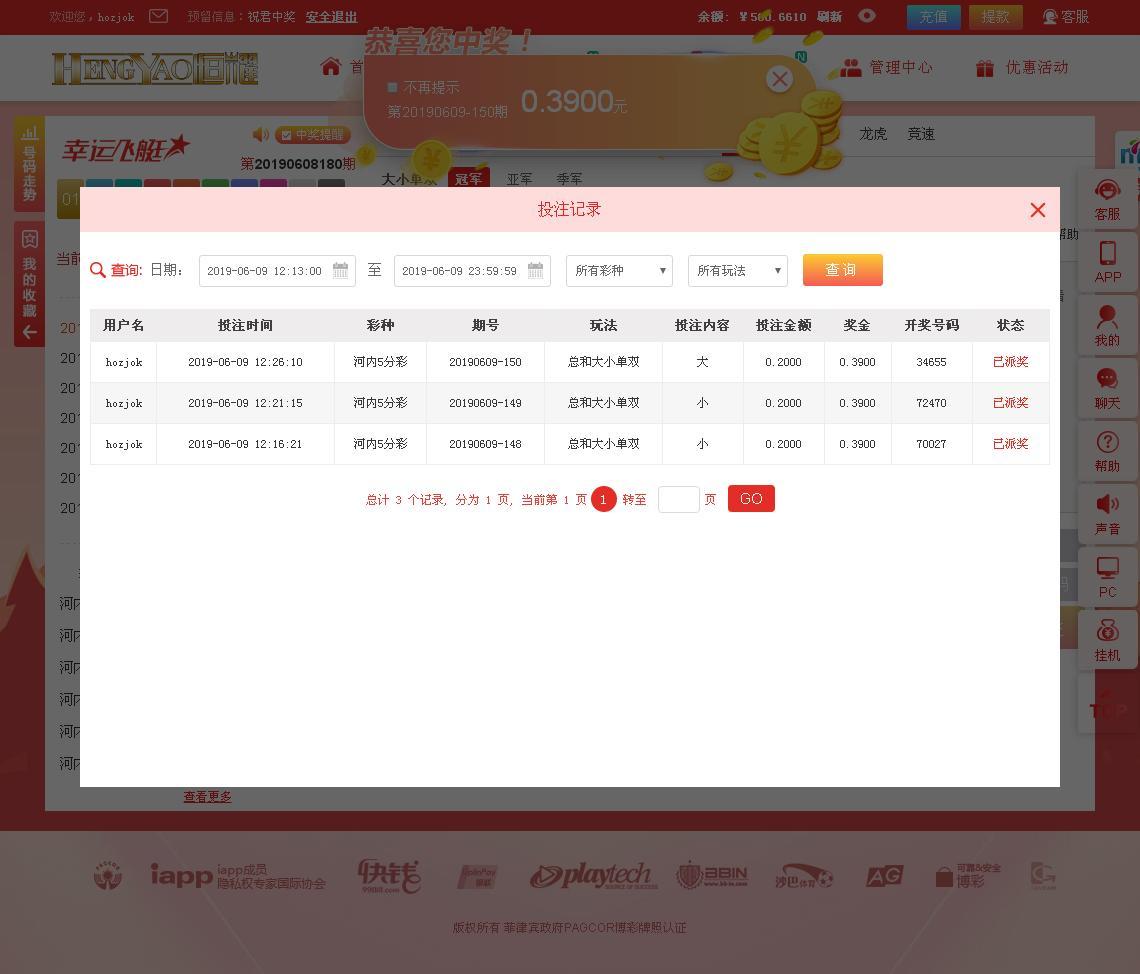1140x974 pixels.
Task: Click the 帮助 question mark icon
Action: click(1107, 444)
